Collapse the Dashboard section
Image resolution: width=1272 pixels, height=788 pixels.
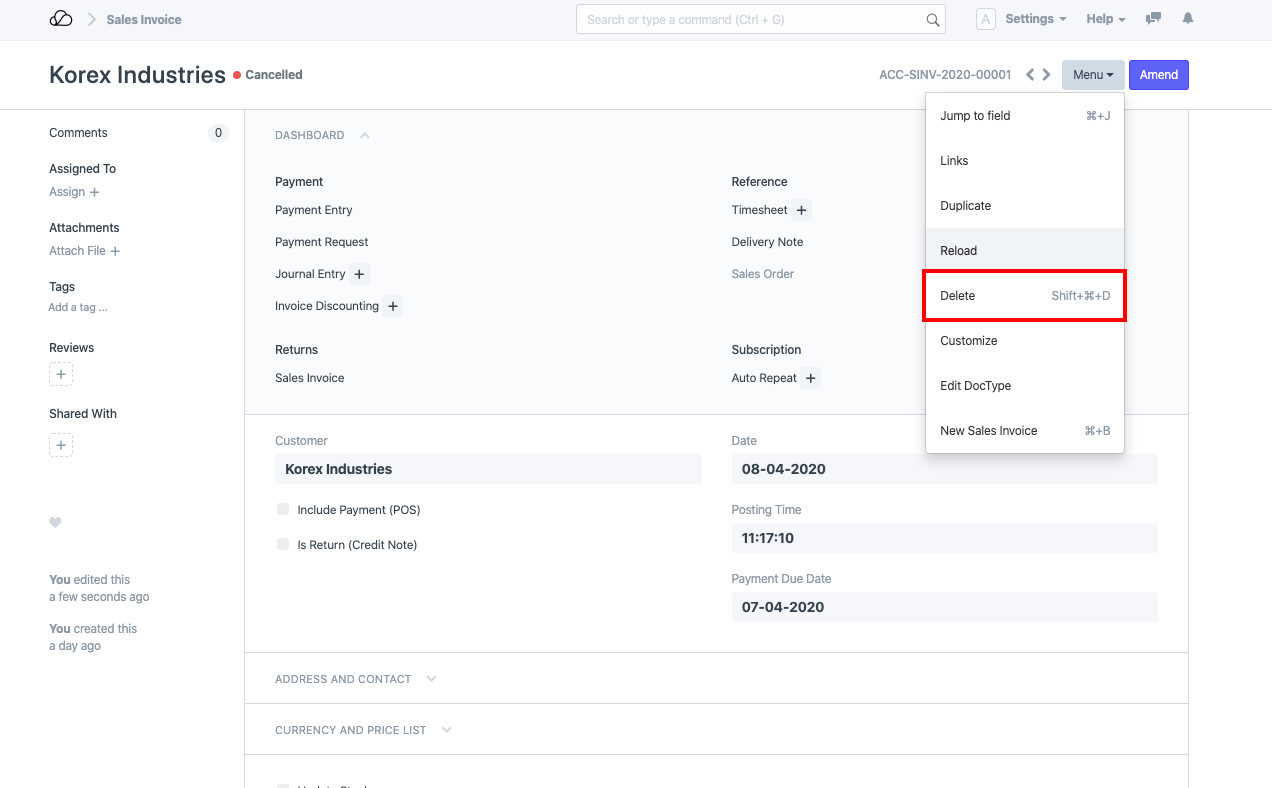pyautogui.click(x=364, y=135)
